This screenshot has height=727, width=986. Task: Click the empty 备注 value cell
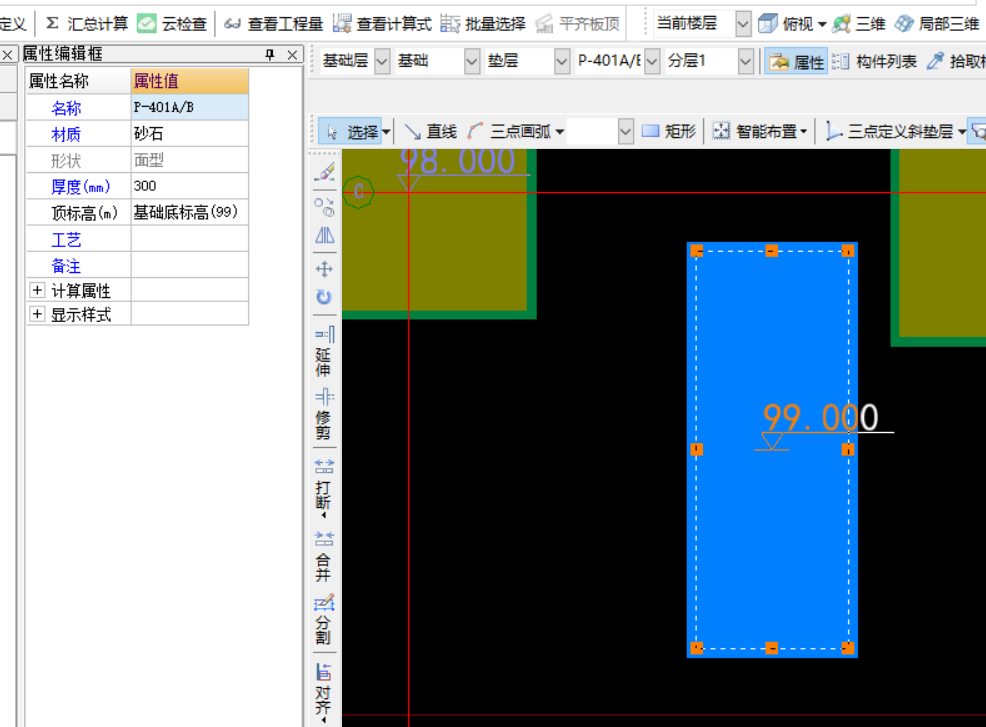click(x=190, y=265)
